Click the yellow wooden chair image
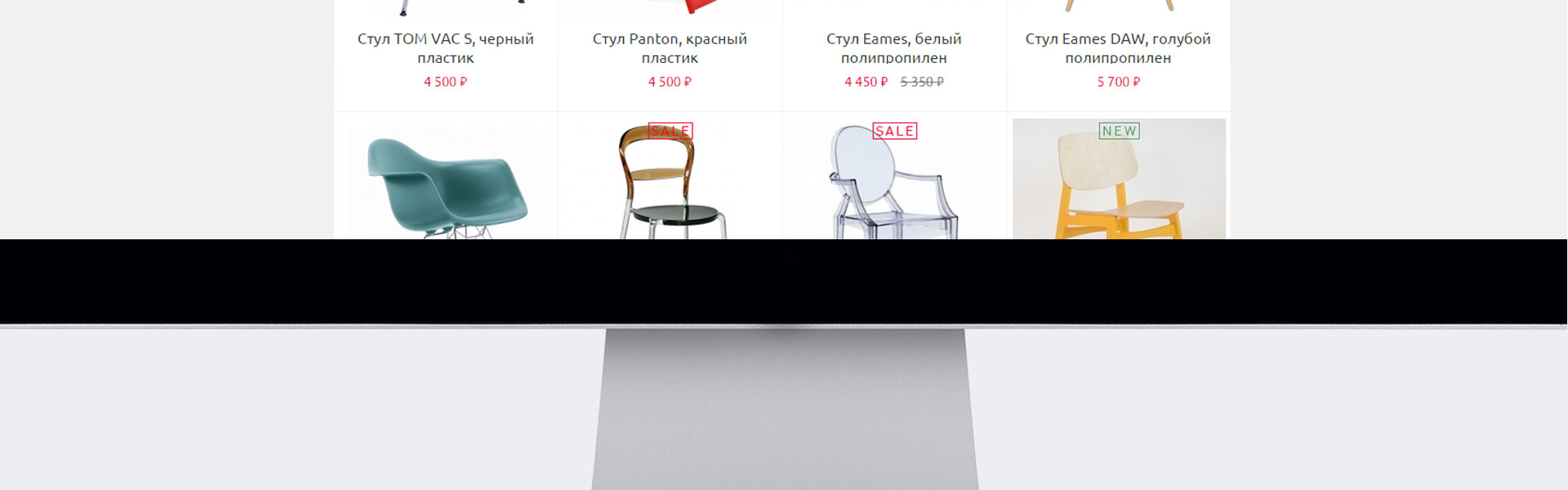Viewport: 1568px width, 490px height. point(1119,180)
